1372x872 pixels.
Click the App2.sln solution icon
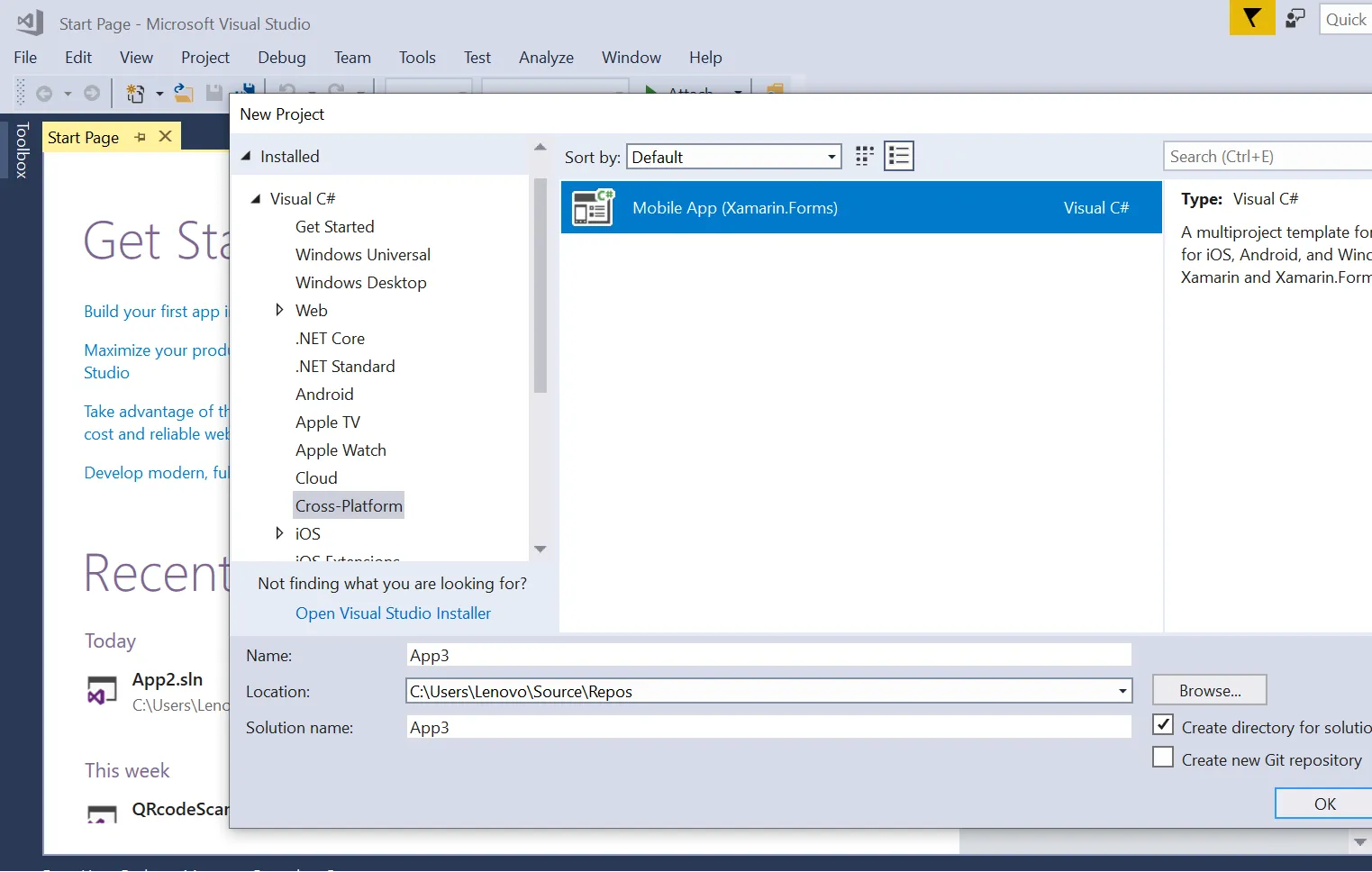tap(102, 691)
